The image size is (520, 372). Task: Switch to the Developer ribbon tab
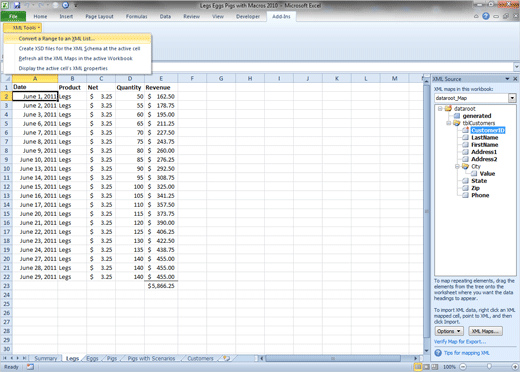(x=248, y=16)
